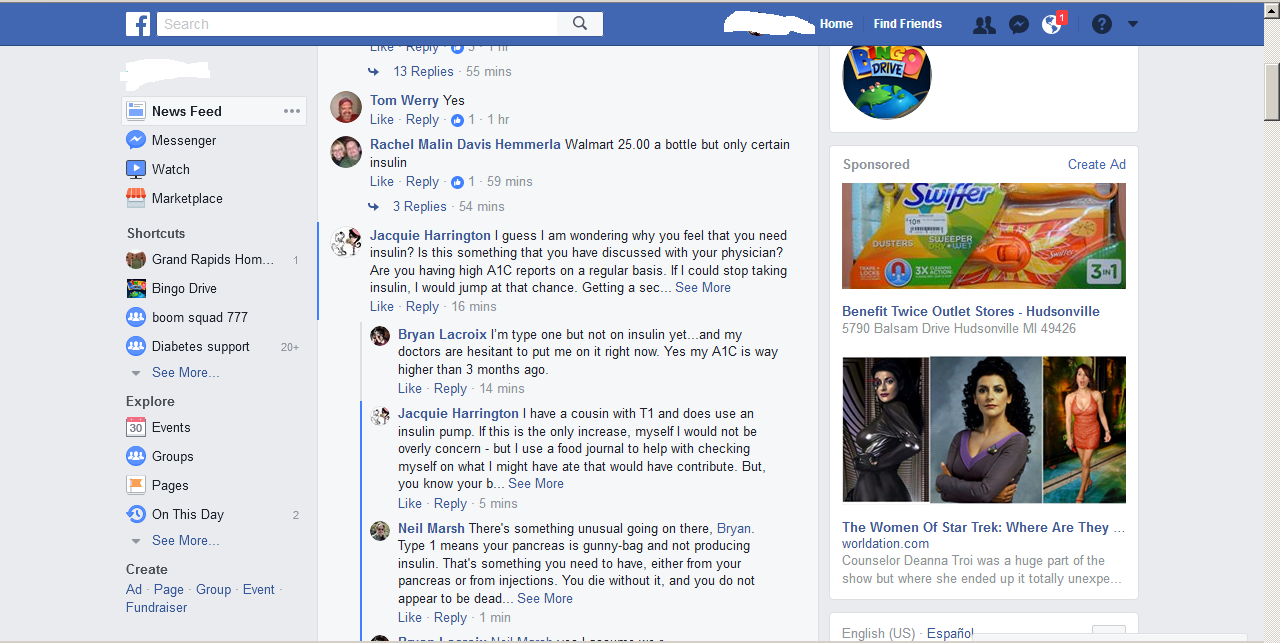Expand See More under Shortcuts
Viewport: 1284px width, 643px height.
[185, 372]
